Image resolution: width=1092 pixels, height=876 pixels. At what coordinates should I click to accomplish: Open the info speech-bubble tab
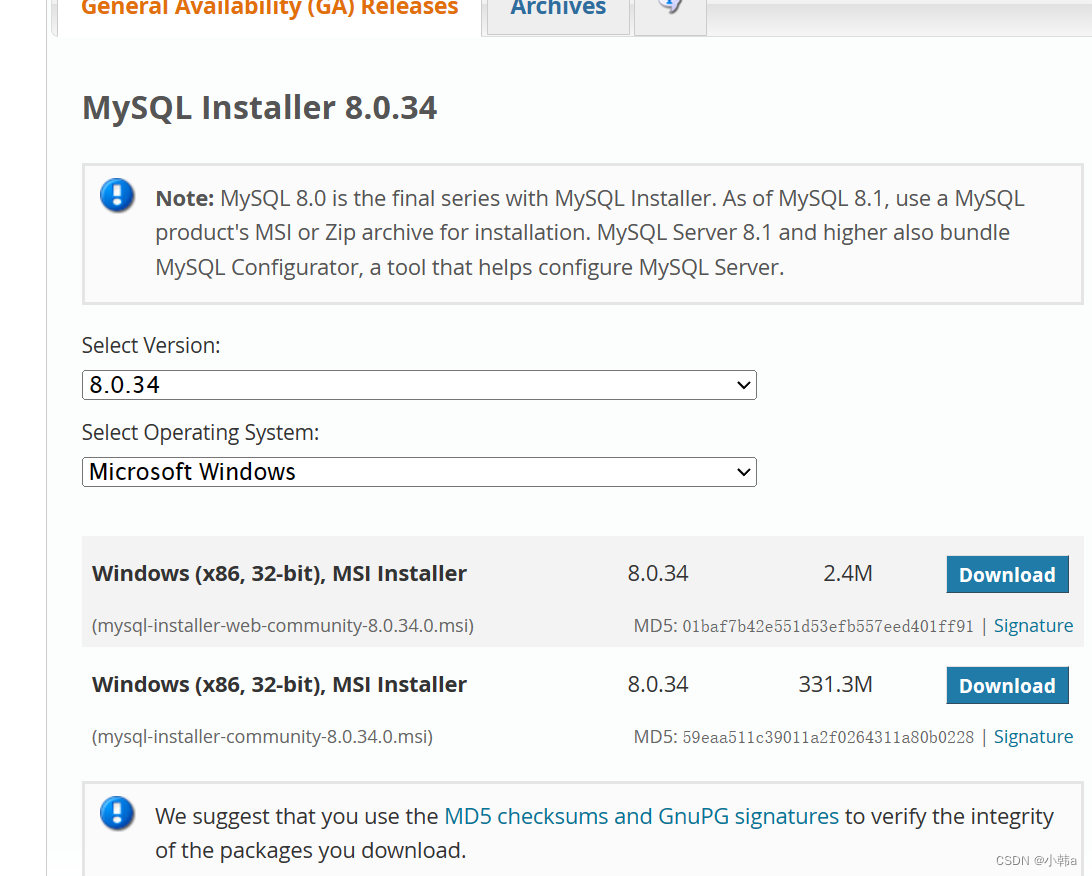point(670,10)
